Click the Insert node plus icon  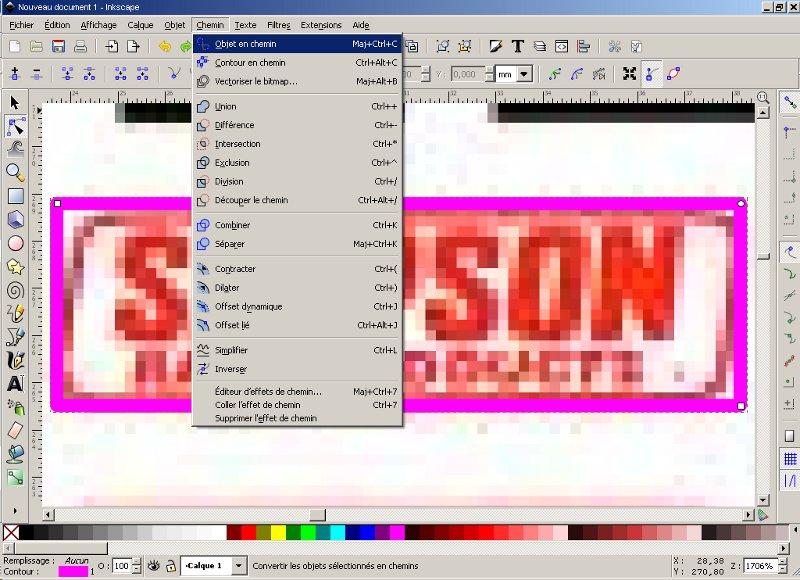click(x=15, y=74)
